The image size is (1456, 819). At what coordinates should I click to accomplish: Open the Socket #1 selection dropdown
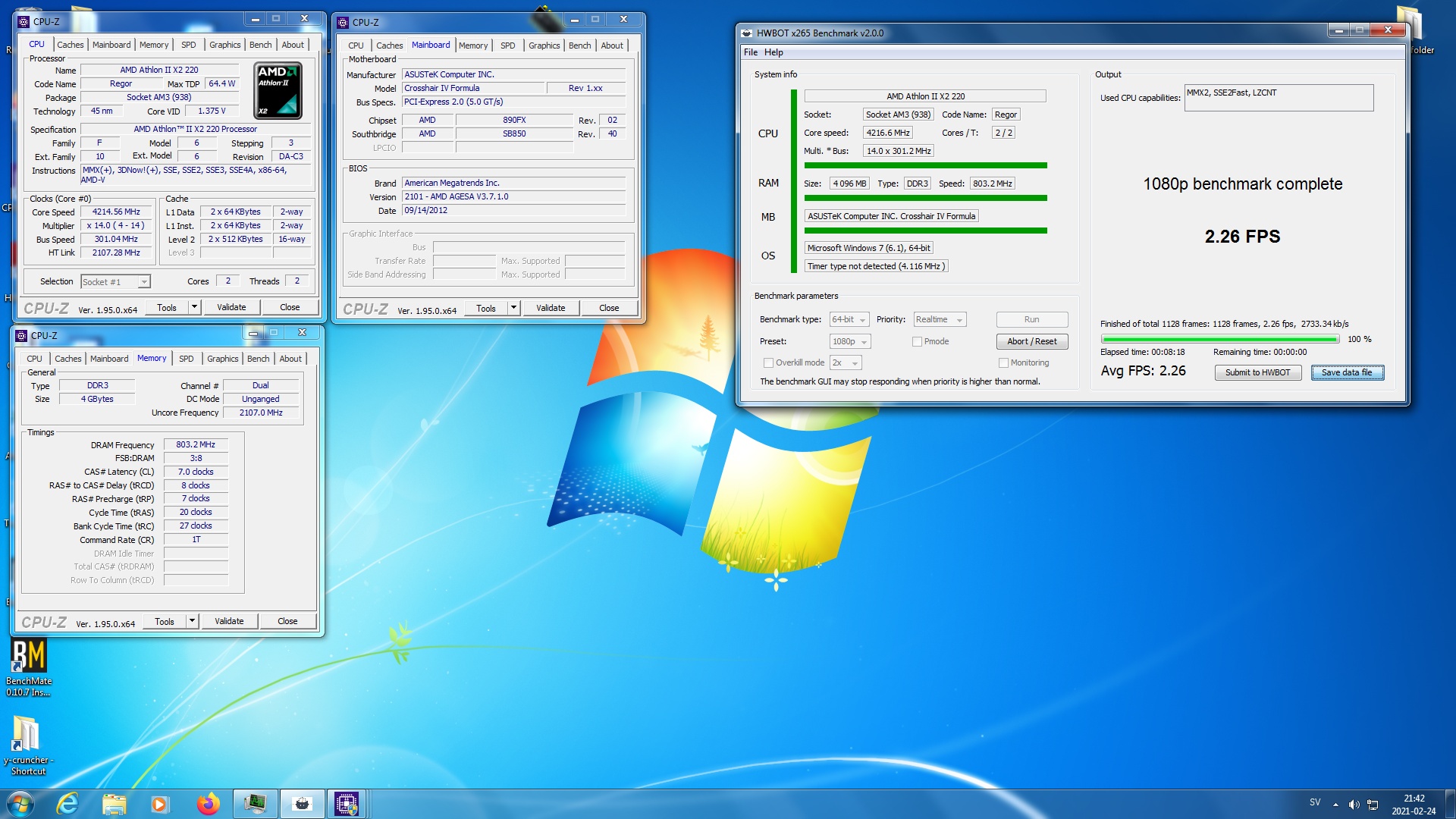click(x=115, y=281)
